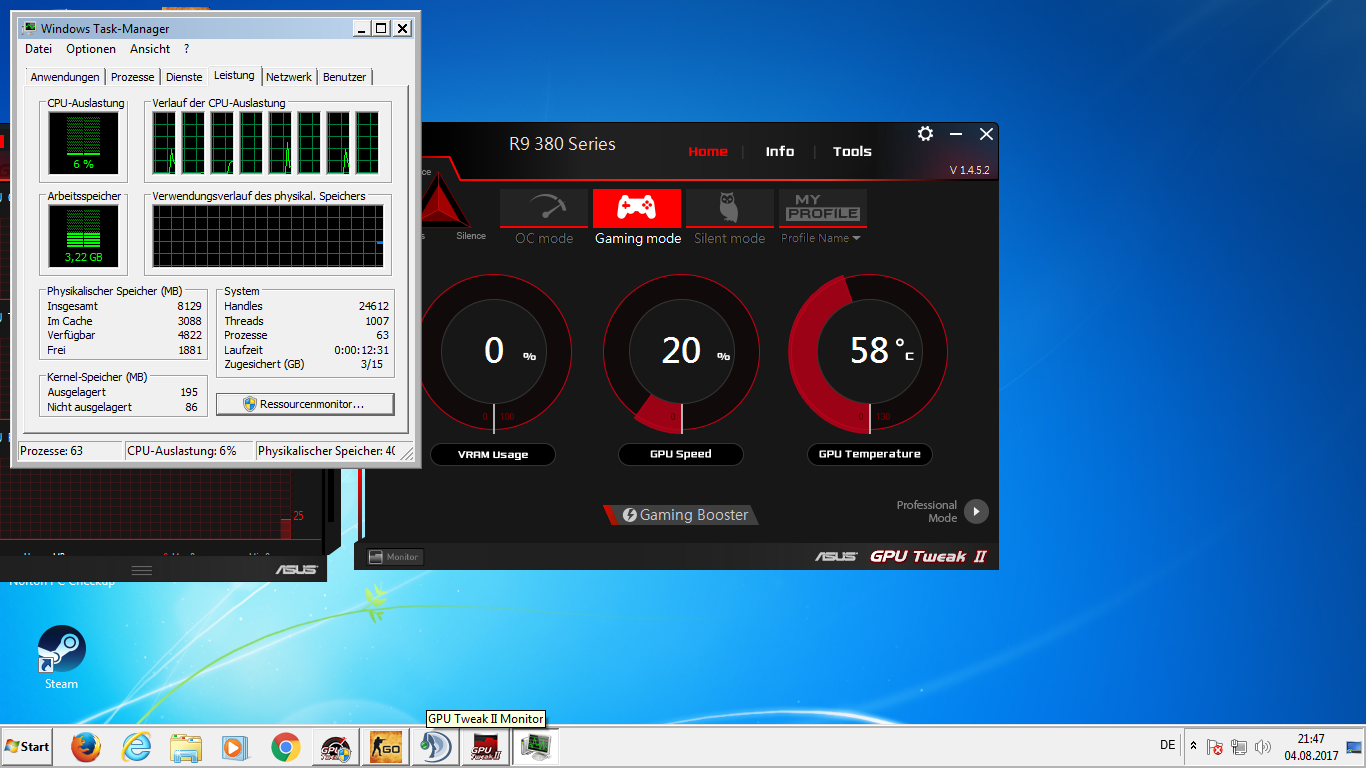Expand Professional Mode with the arrow button
The image size is (1366, 768).
click(976, 512)
